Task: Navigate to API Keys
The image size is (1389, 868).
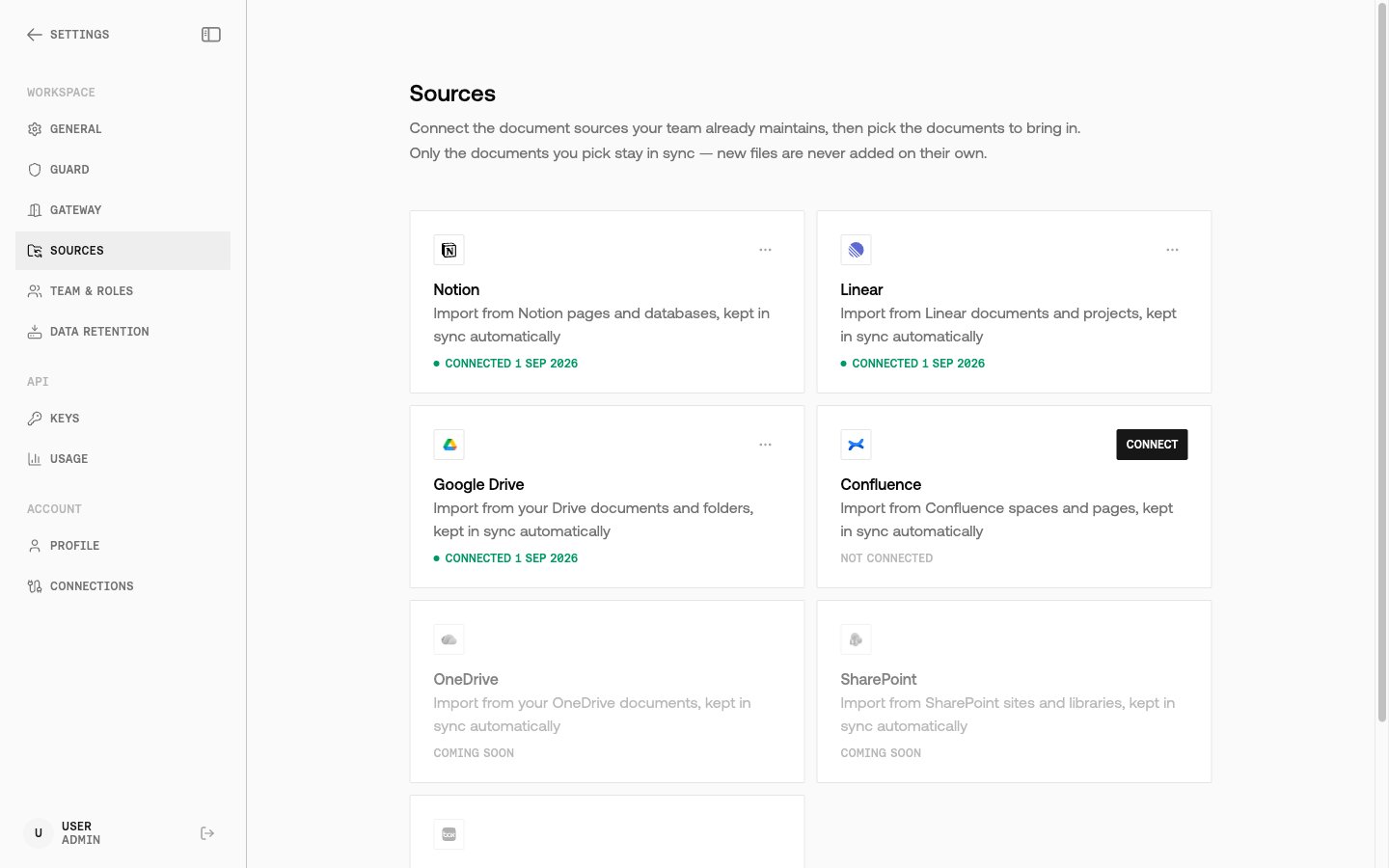Action: (x=123, y=419)
